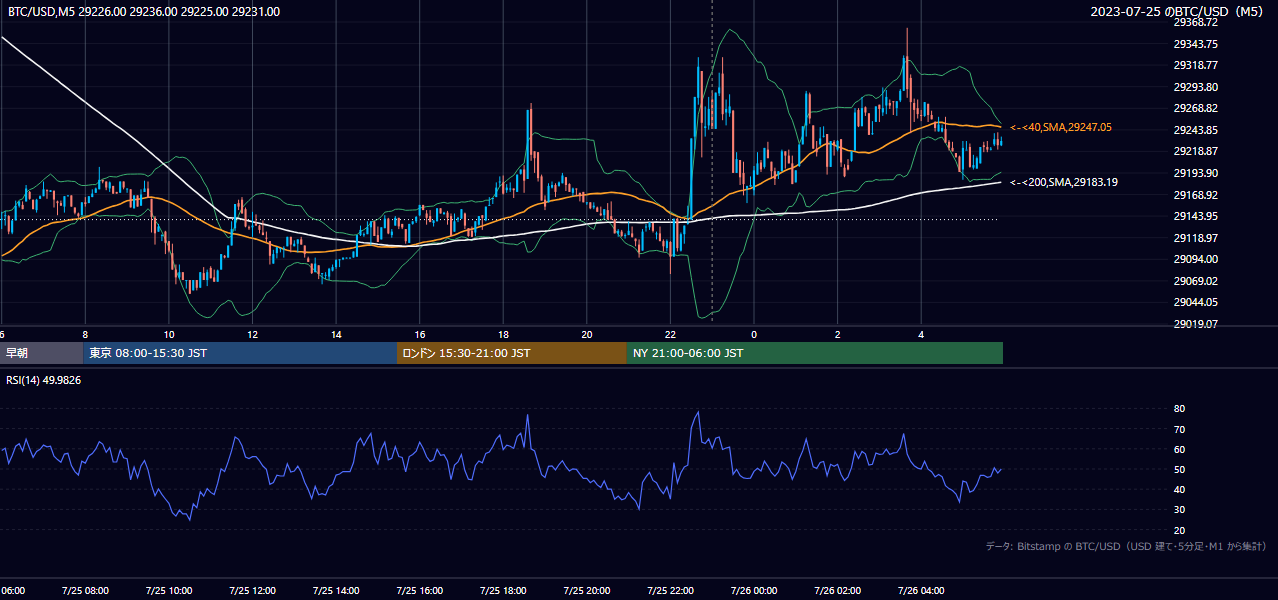1278x600 pixels.
Task: Click RSI axis level 40
Action: coord(1179,489)
